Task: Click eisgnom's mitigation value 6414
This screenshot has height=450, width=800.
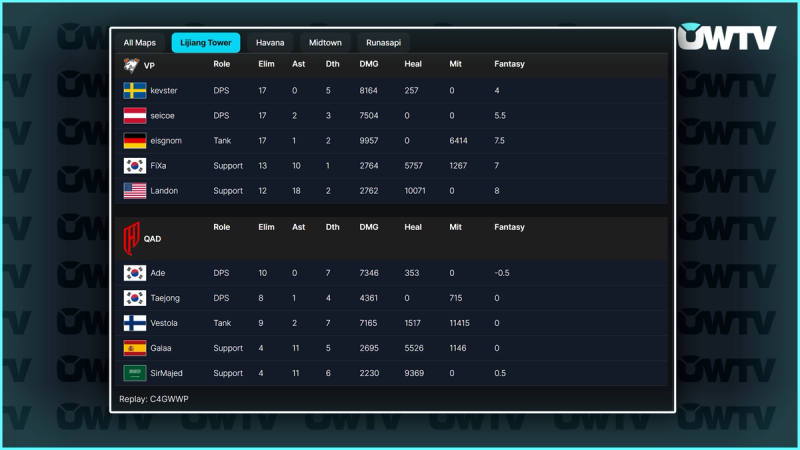Action: click(x=458, y=141)
